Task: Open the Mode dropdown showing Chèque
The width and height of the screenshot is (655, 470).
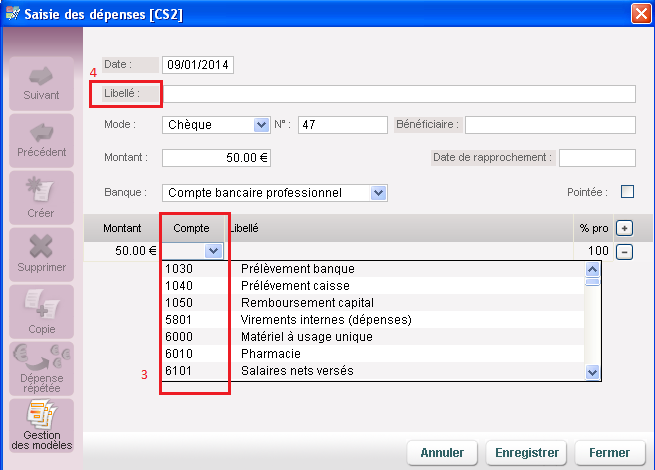Action: point(261,124)
